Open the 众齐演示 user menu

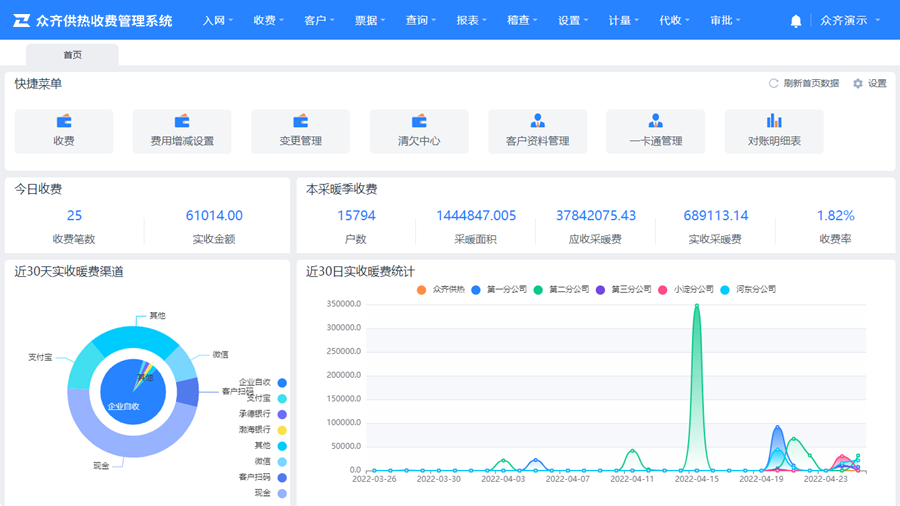click(x=849, y=21)
